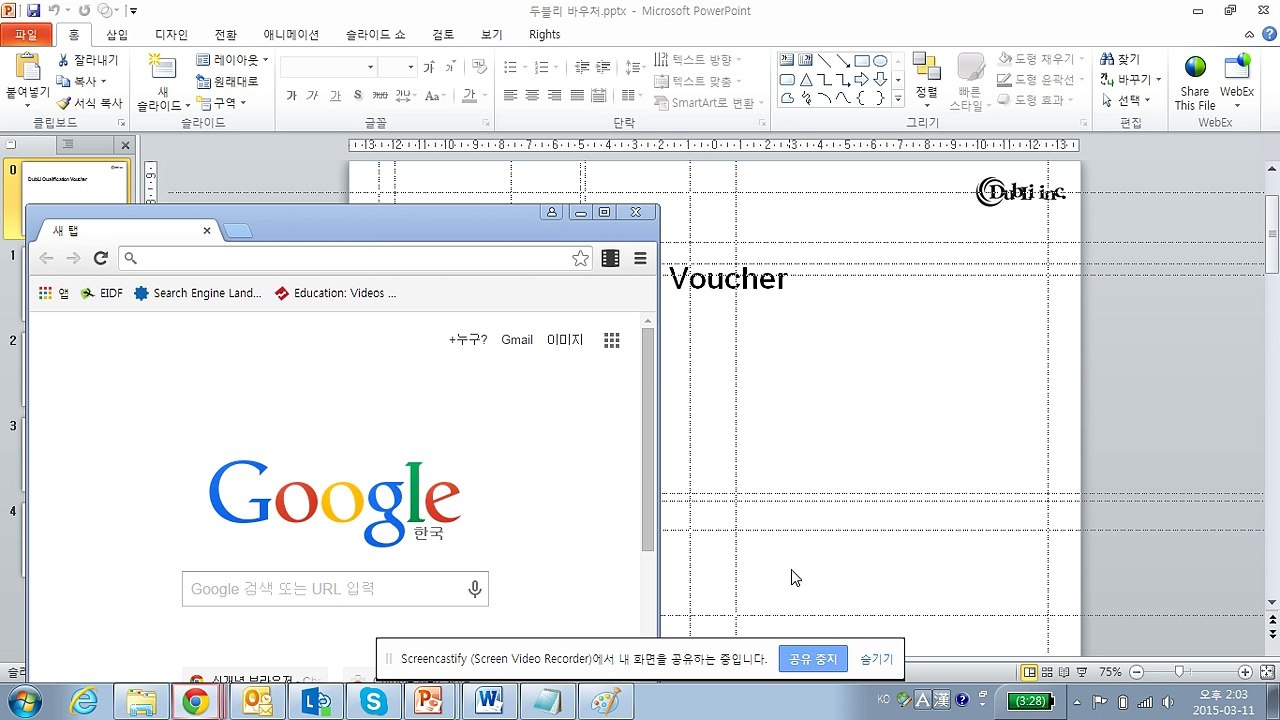Reload the page in Chrome
Viewport: 1280px width, 720px height.
pos(100,258)
